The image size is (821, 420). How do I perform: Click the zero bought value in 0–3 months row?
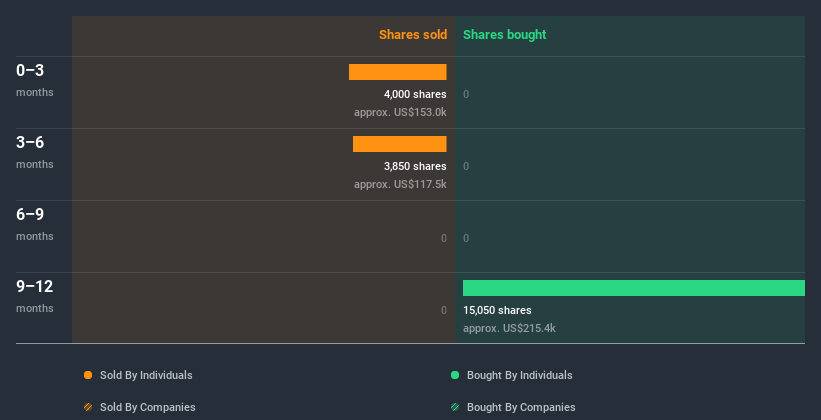click(466, 94)
